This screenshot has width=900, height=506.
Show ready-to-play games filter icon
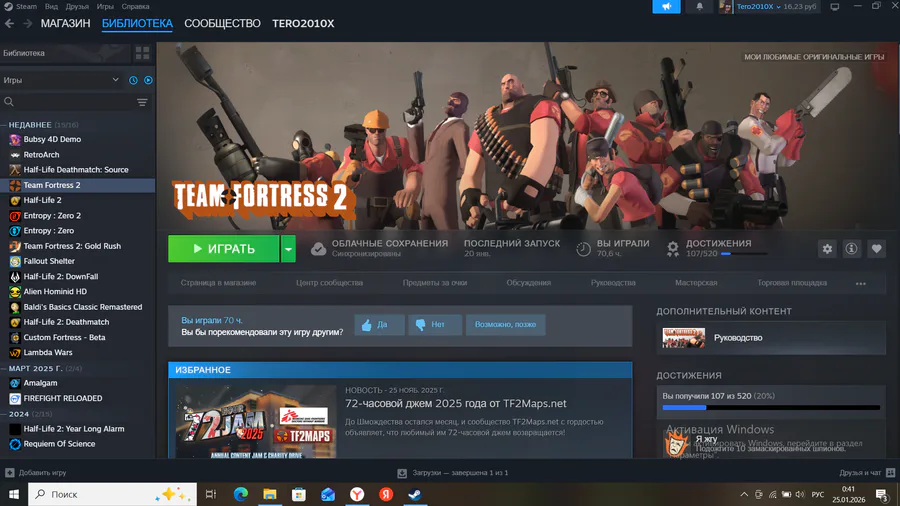point(148,80)
